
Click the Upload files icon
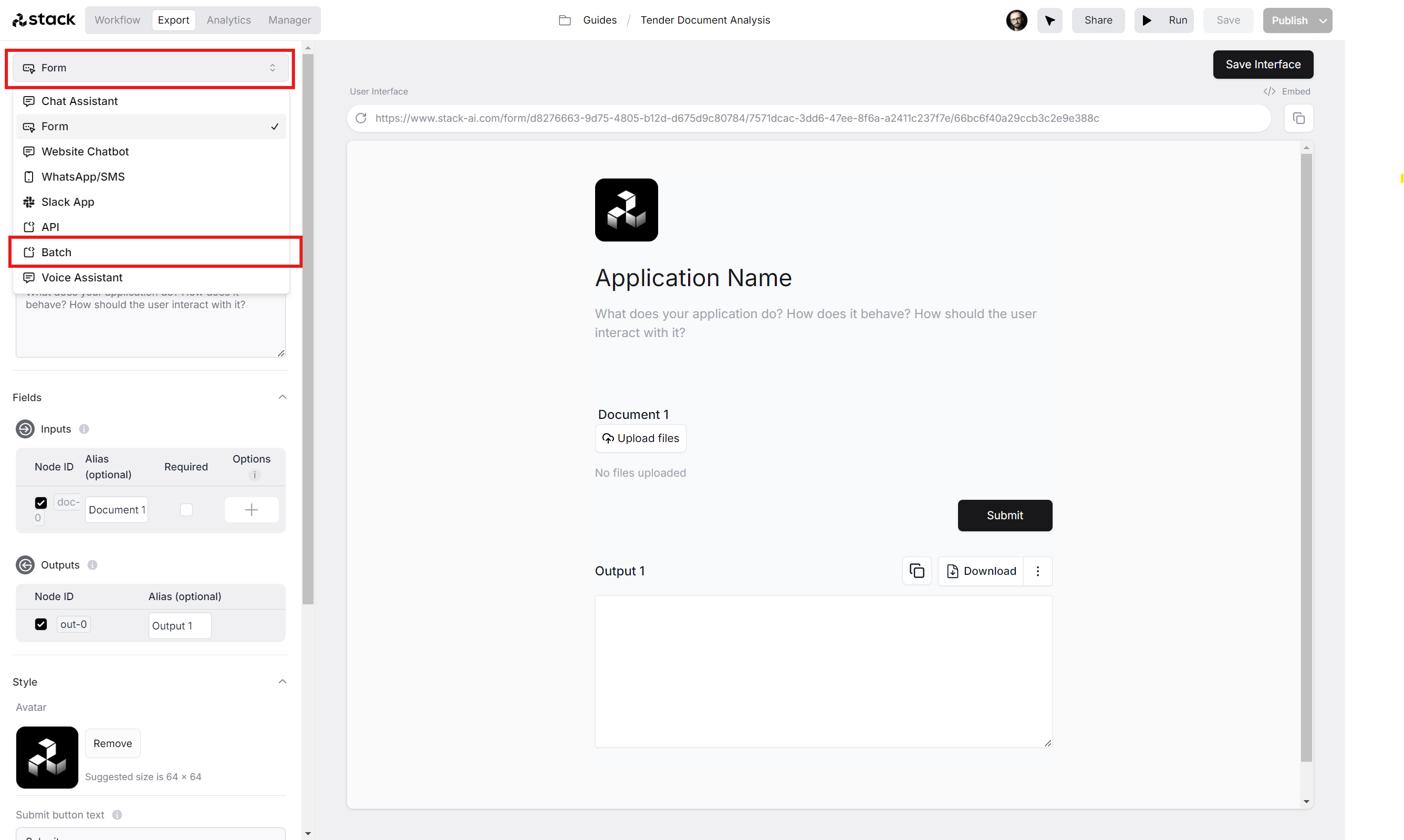(607, 438)
